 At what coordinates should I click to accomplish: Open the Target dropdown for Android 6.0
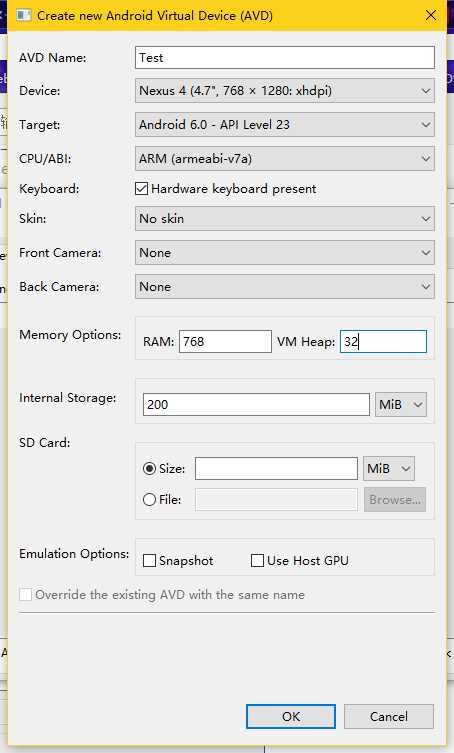(x=285, y=125)
